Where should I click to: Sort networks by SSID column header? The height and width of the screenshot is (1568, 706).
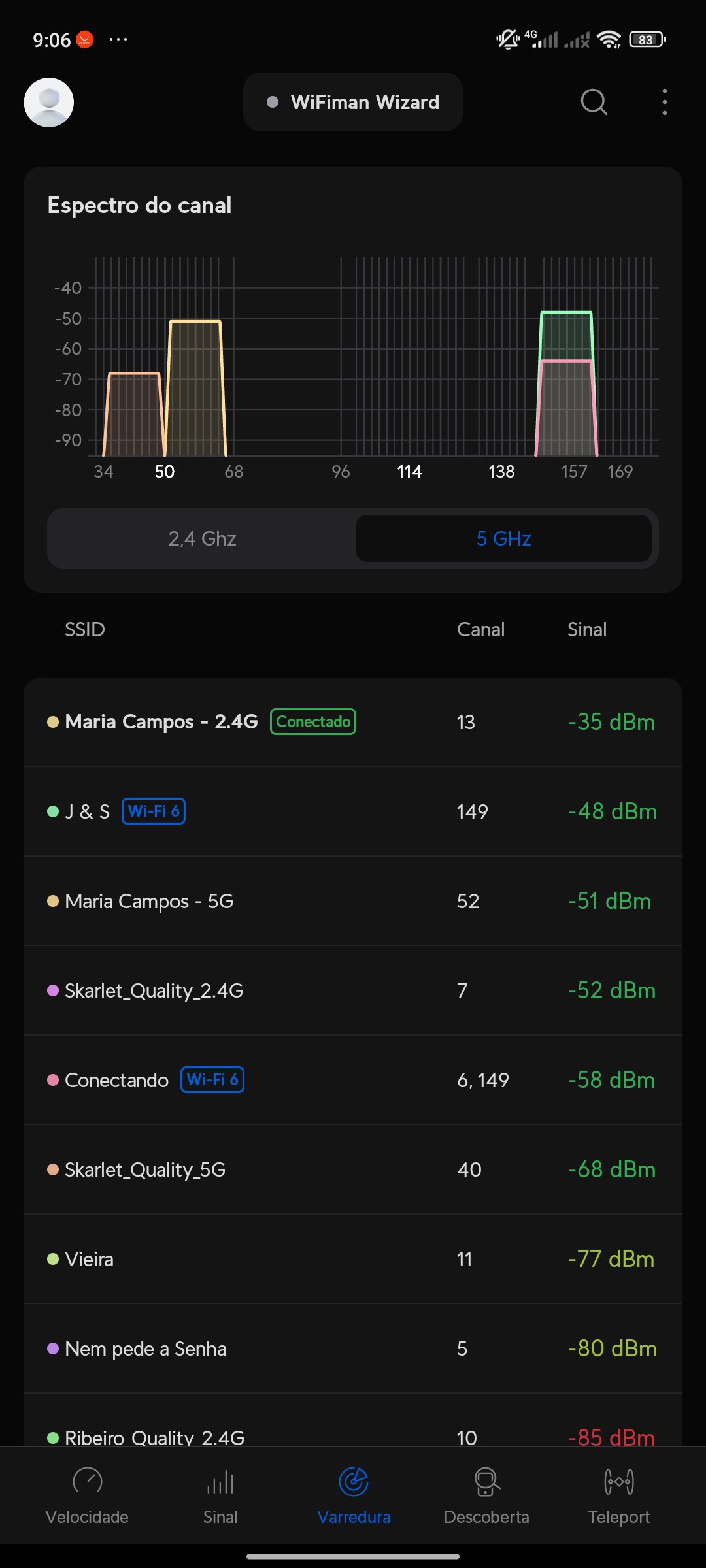tap(85, 630)
